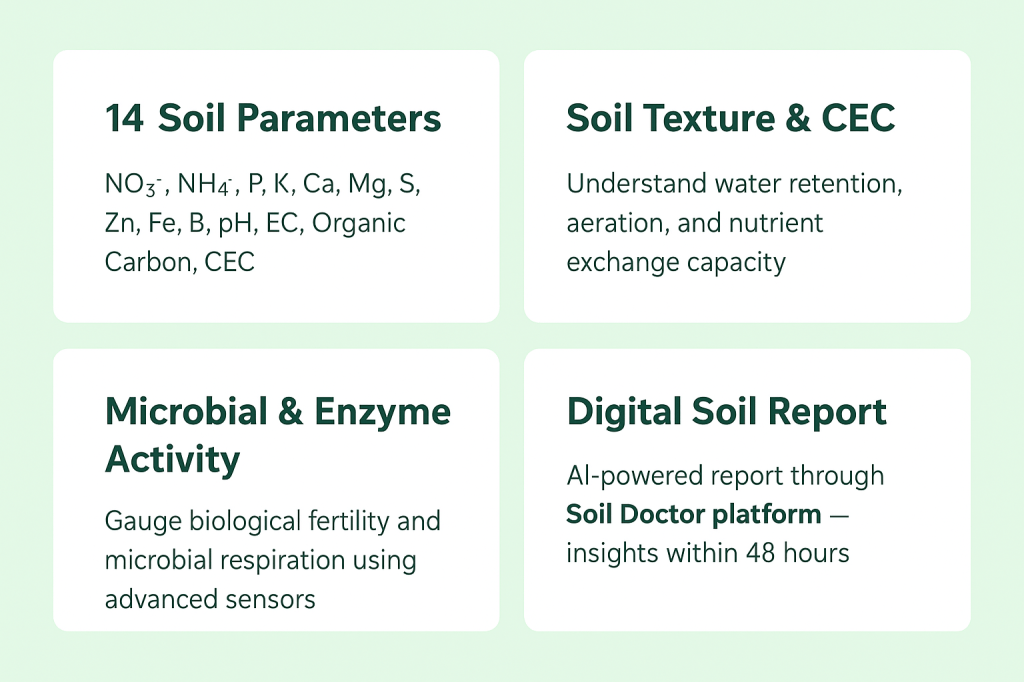Click the "advanced sensors" text

pos(210,598)
